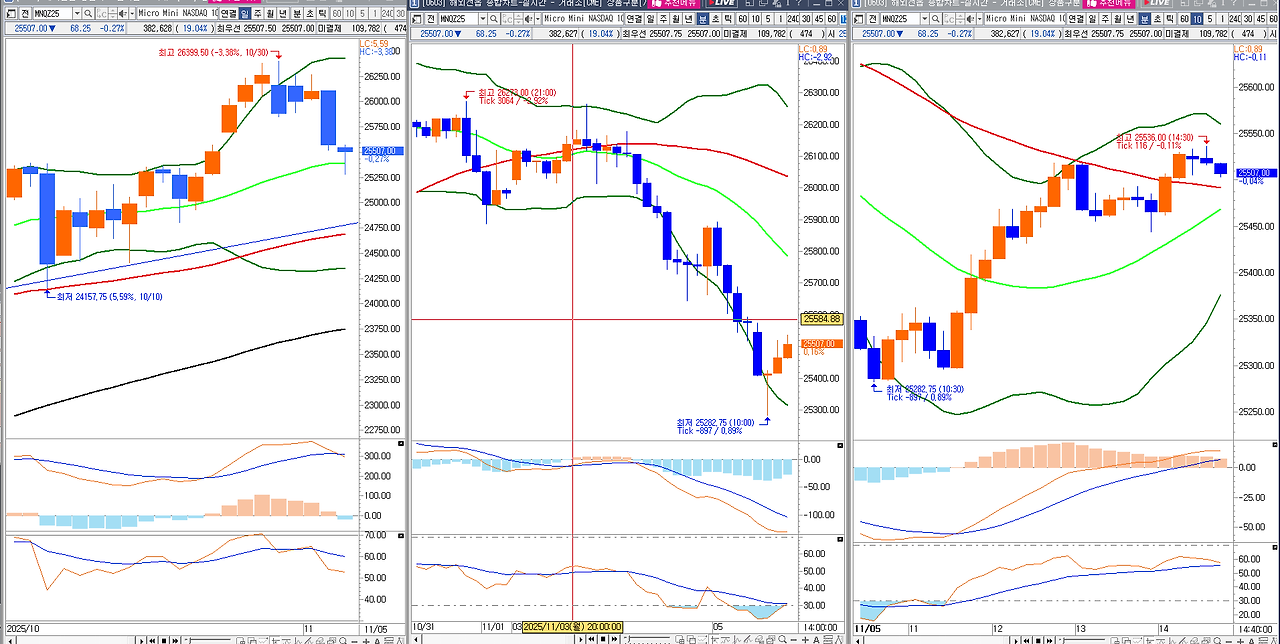Click the MNQZ25 symbol field in left chart
Image resolution: width=1280 pixels, height=644 pixels.
tap(52, 14)
